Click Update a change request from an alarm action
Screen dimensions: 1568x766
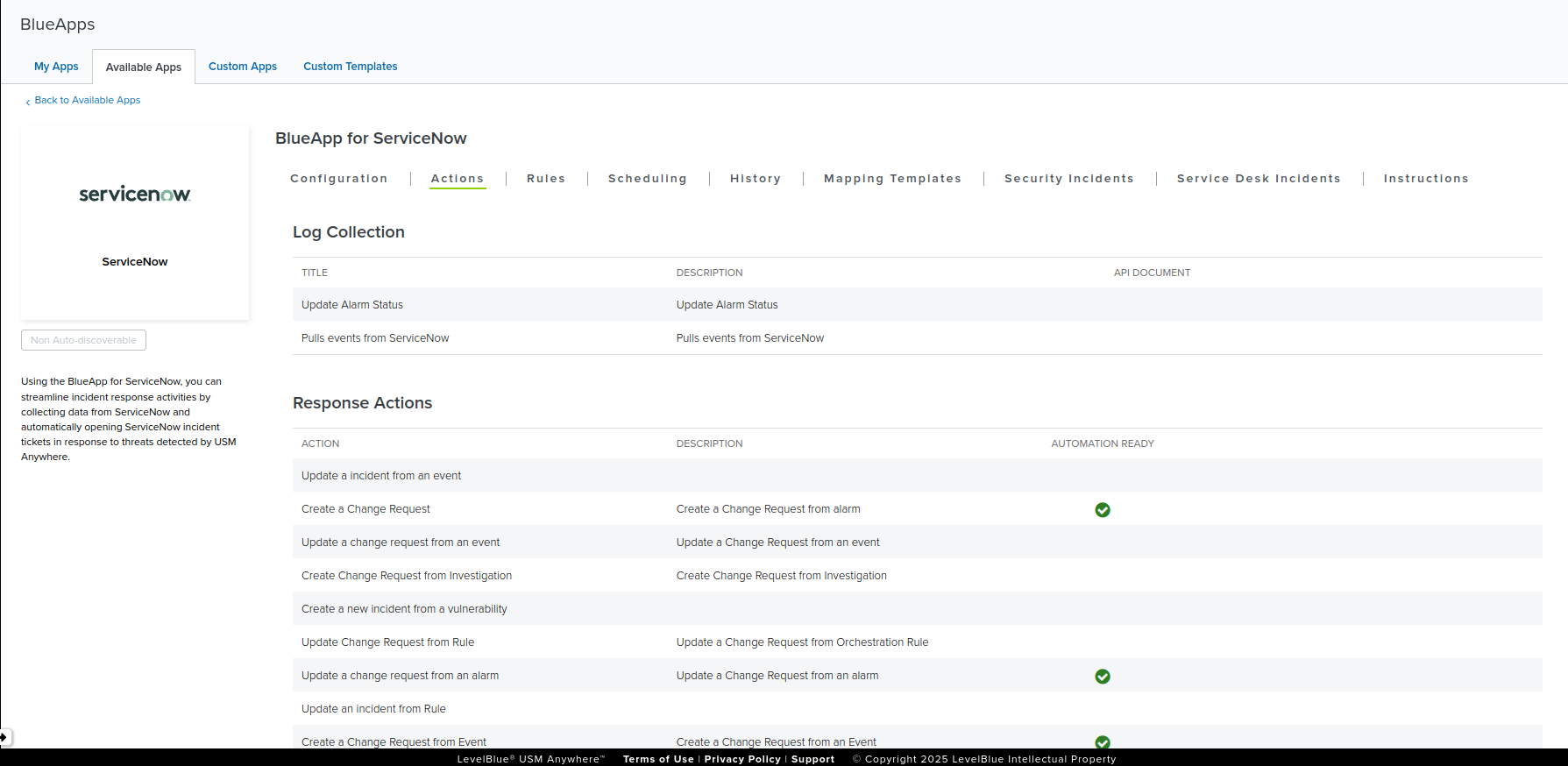400,676
